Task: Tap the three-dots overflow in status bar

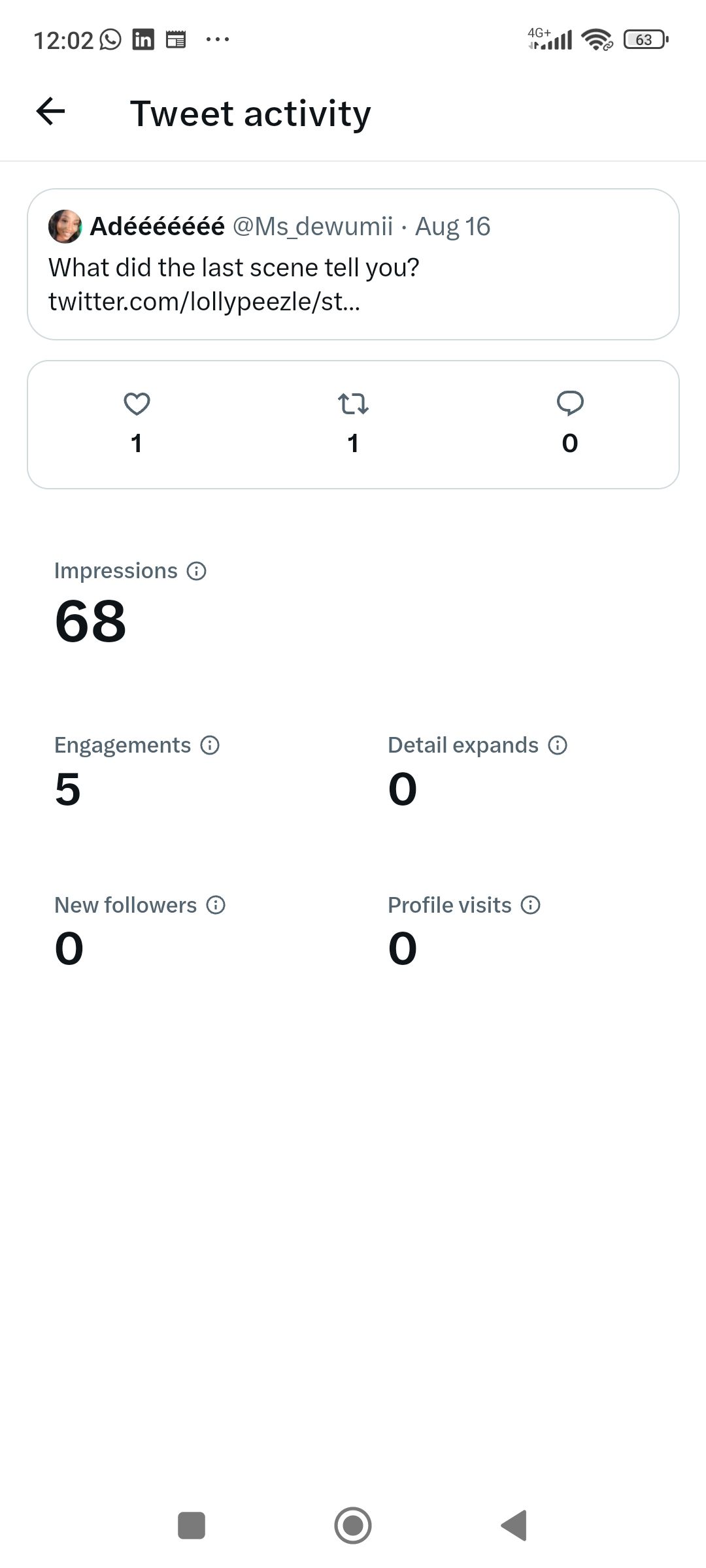Action: 218,40
